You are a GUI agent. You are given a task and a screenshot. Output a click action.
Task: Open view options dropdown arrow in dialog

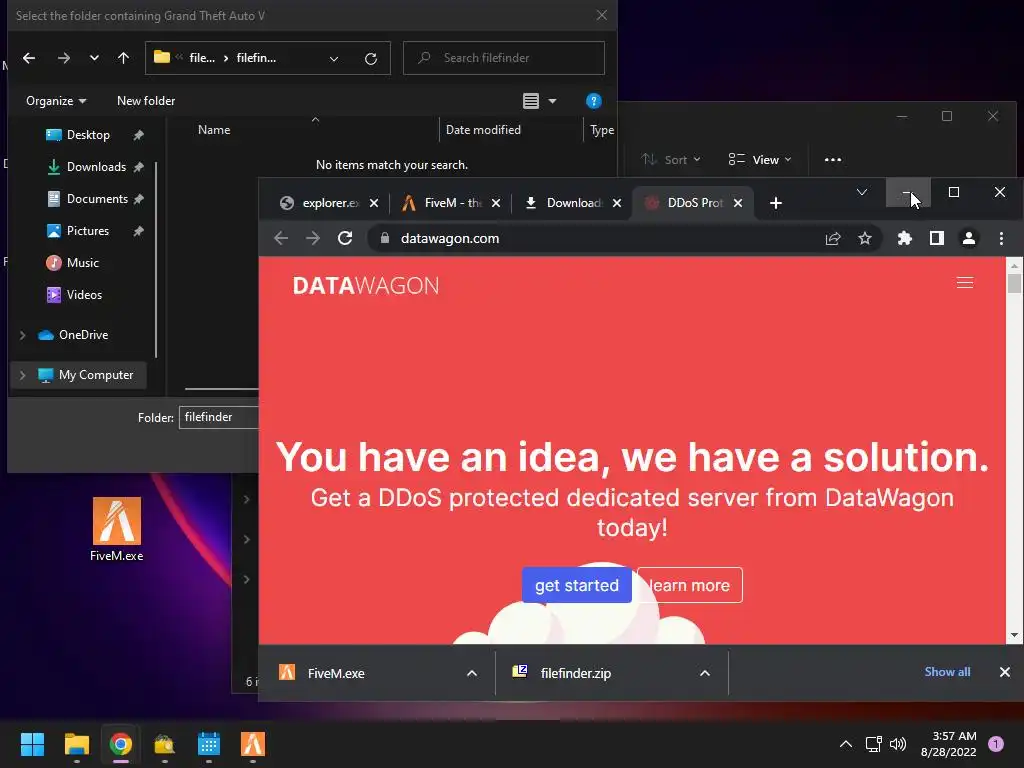point(552,101)
